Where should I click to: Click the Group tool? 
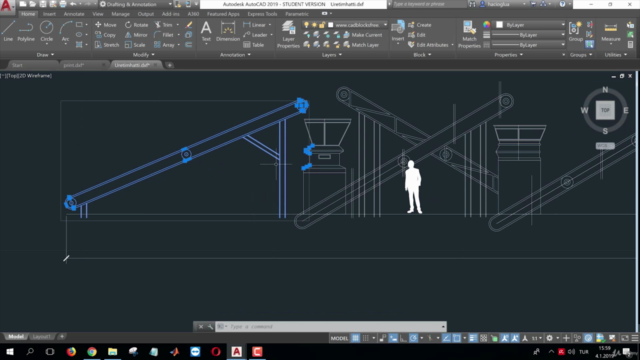pyautogui.click(x=576, y=31)
